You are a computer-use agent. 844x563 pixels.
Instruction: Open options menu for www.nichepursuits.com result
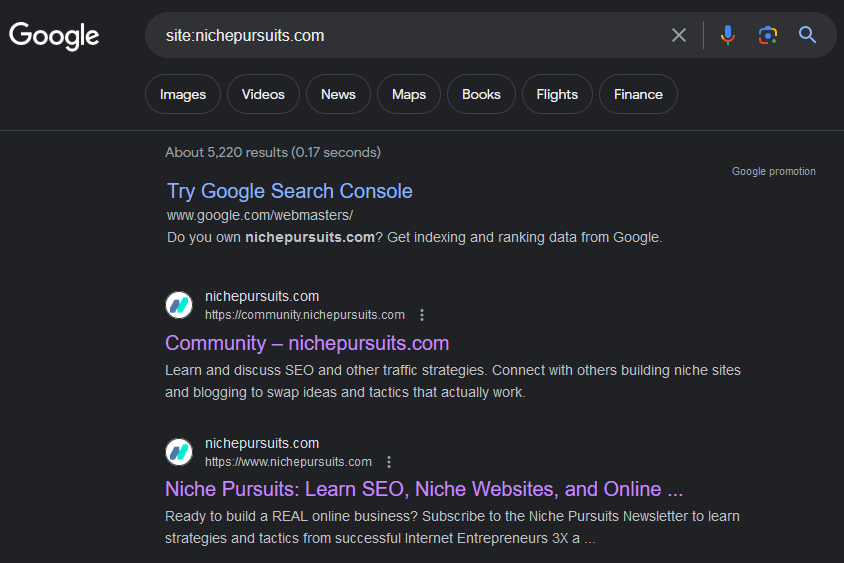coord(389,462)
